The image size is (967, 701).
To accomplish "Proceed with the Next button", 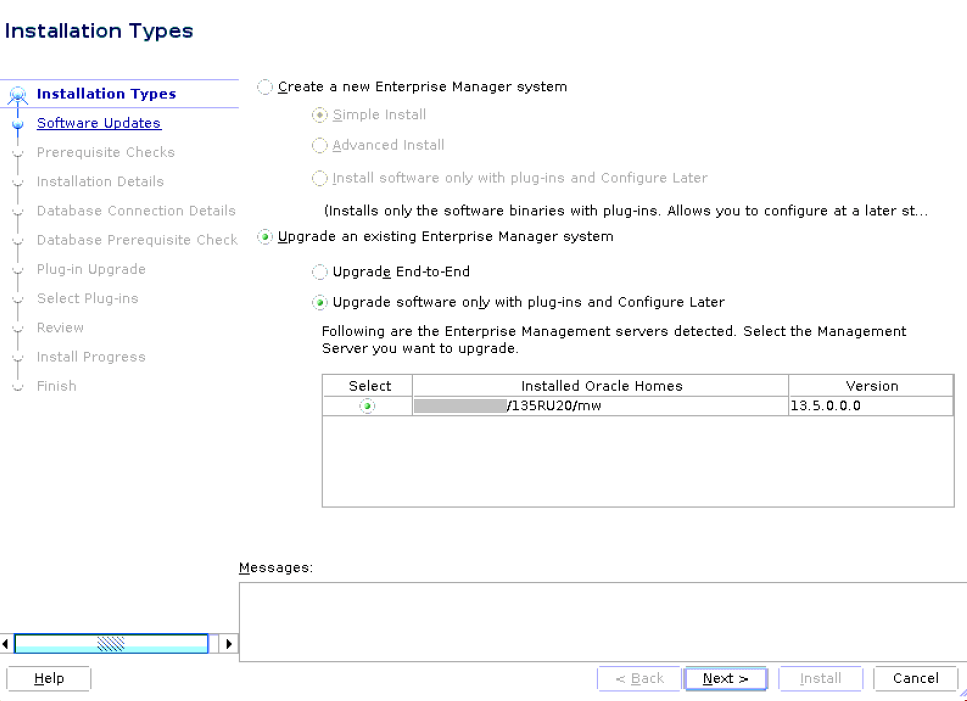I will click(726, 678).
